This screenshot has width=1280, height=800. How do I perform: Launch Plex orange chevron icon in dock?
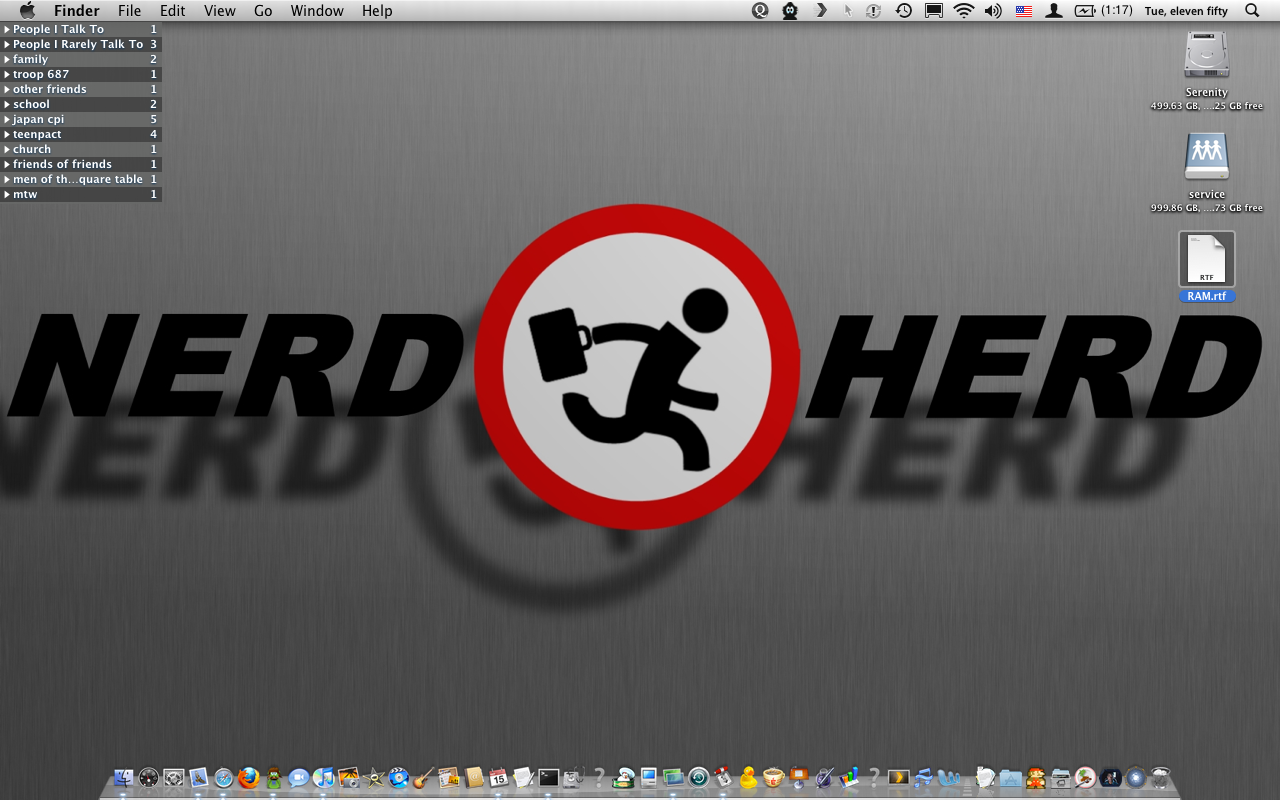click(898, 777)
